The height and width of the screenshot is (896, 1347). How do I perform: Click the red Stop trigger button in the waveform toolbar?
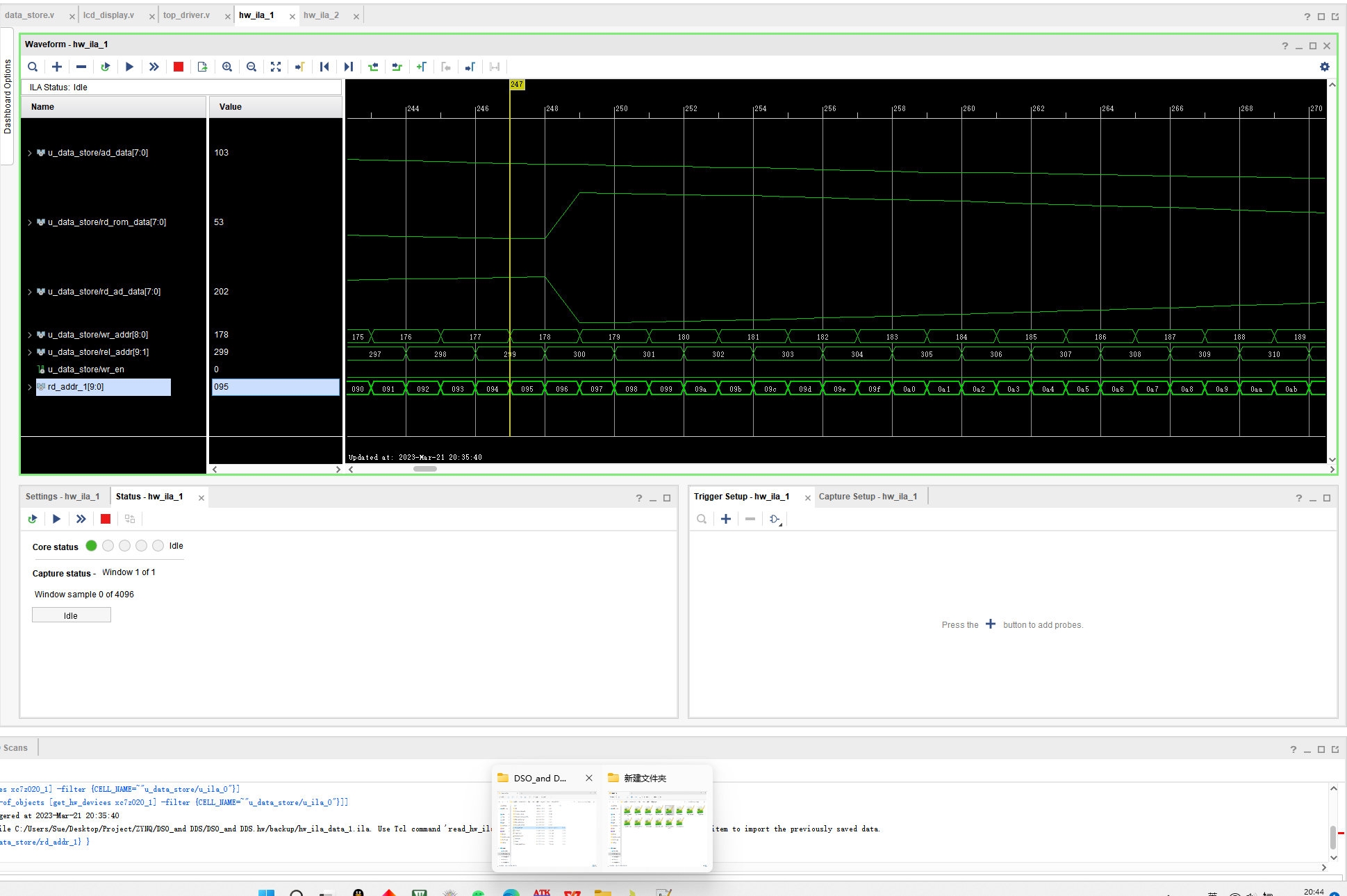click(179, 67)
